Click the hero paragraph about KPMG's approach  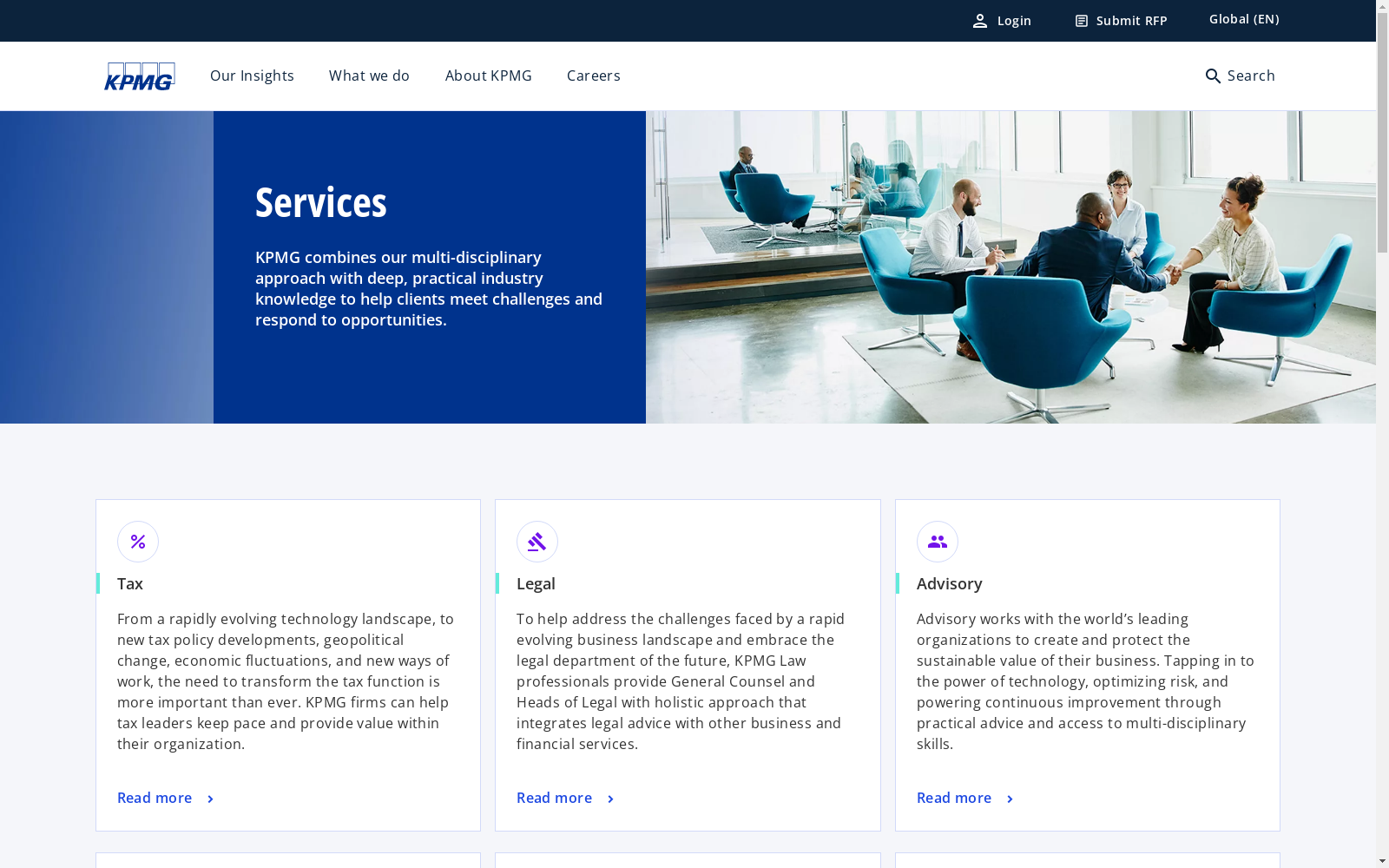coord(429,288)
